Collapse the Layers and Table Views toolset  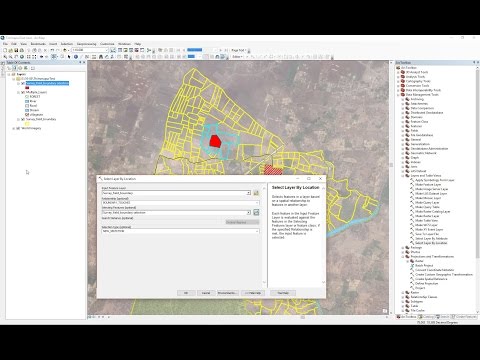click(x=403, y=175)
